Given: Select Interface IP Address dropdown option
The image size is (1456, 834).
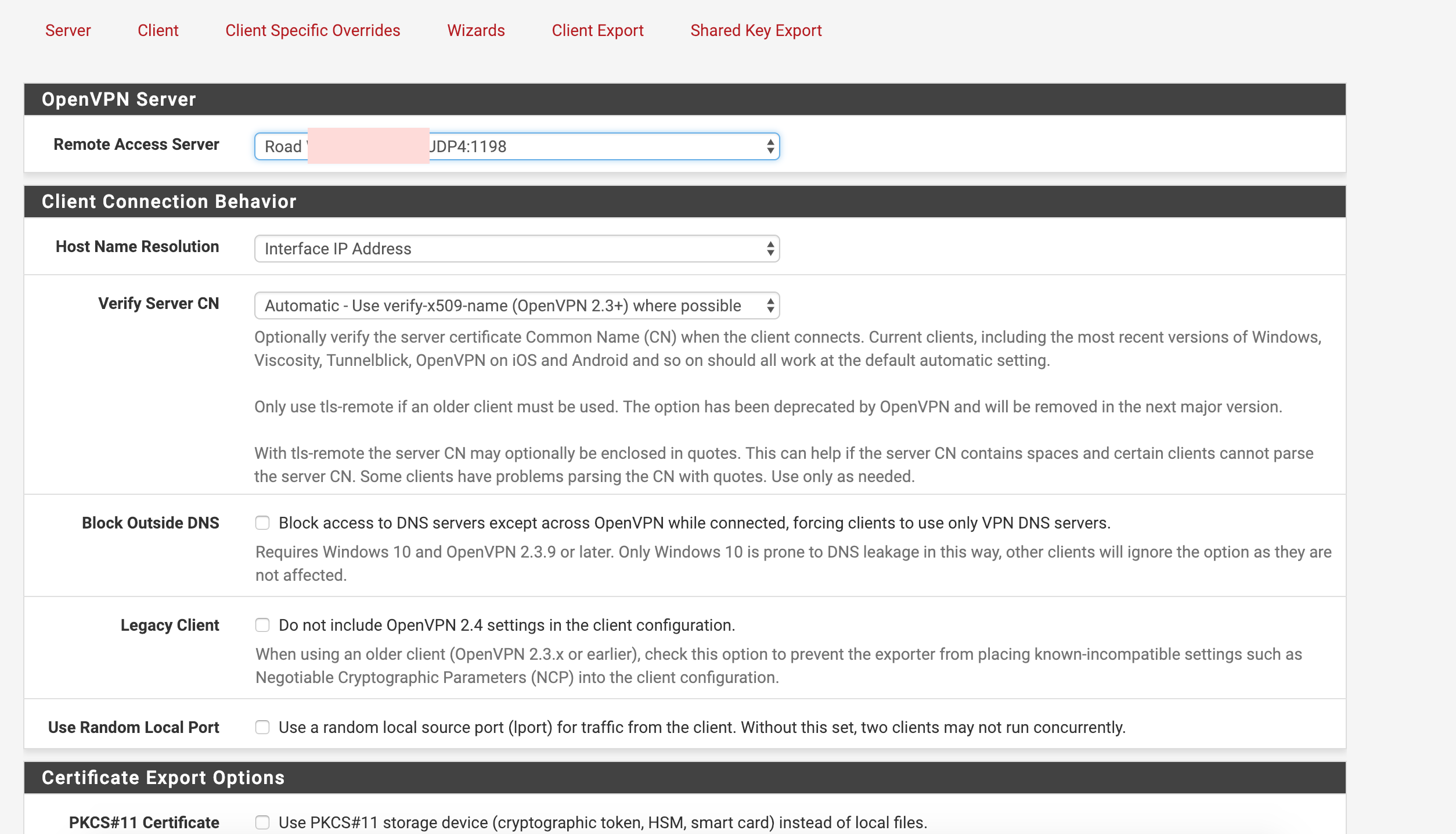Looking at the screenshot, I should pos(516,248).
